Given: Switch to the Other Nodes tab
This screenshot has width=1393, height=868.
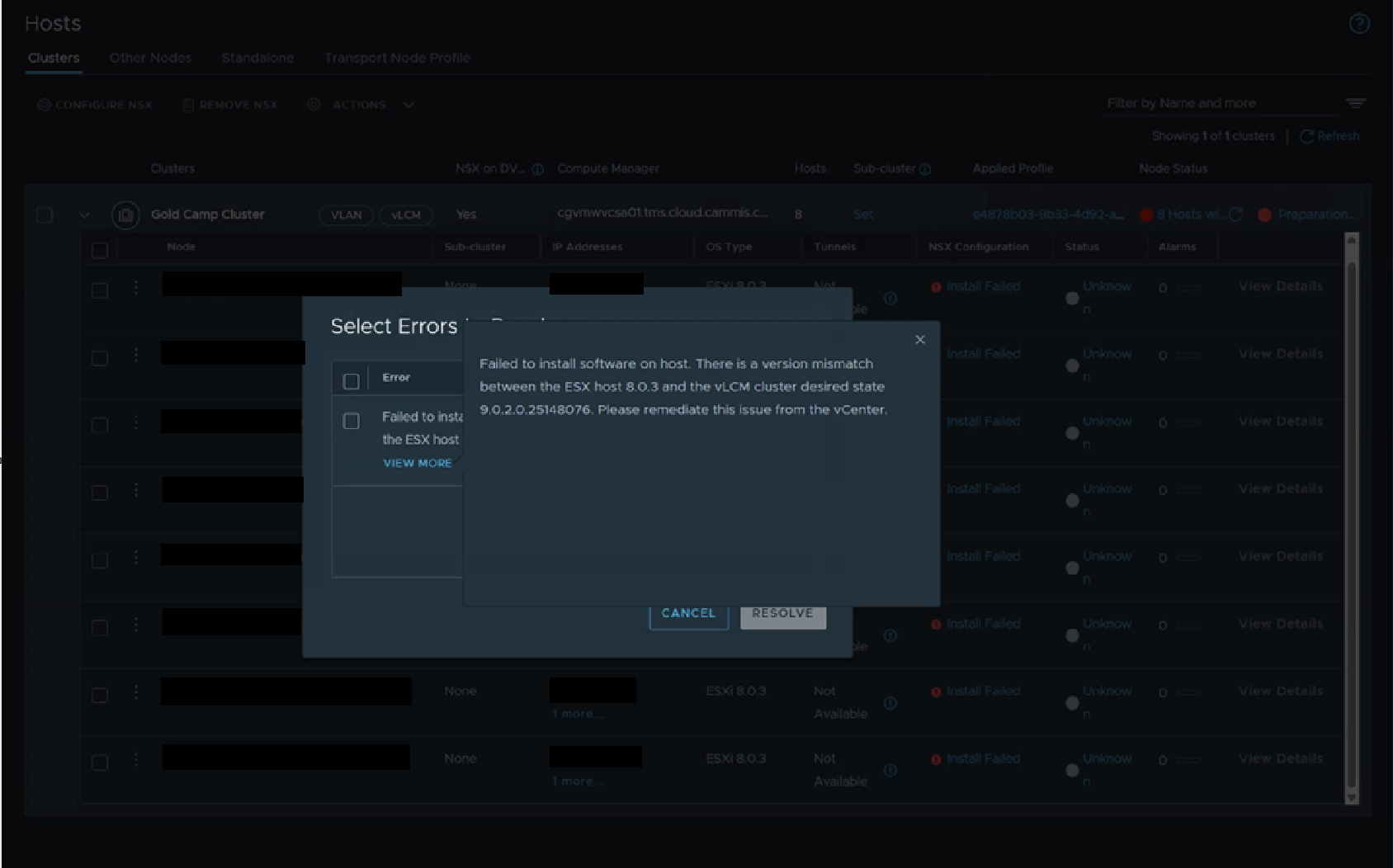Looking at the screenshot, I should pos(150,58).
